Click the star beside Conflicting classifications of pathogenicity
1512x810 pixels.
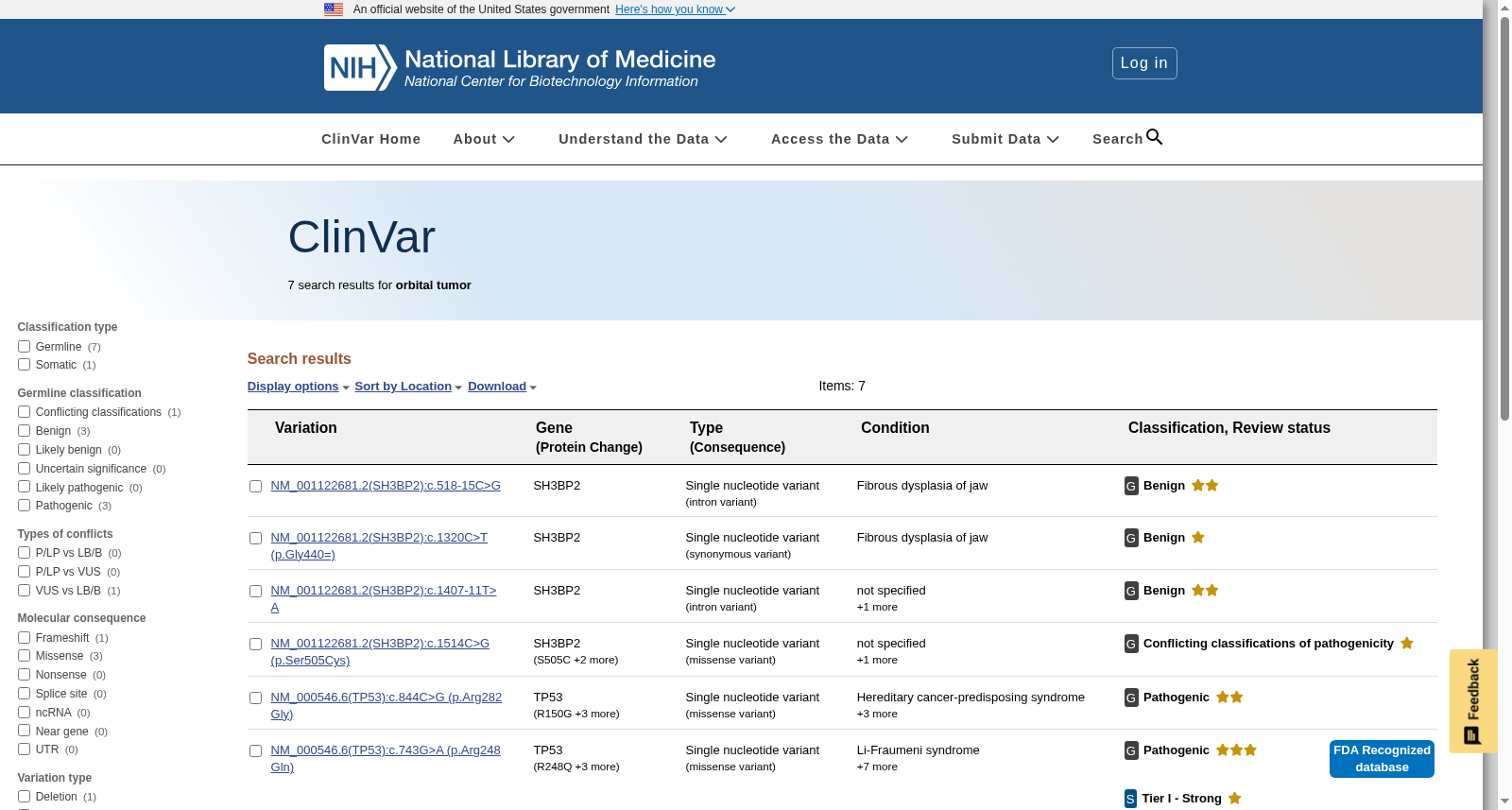point(1407,643)
